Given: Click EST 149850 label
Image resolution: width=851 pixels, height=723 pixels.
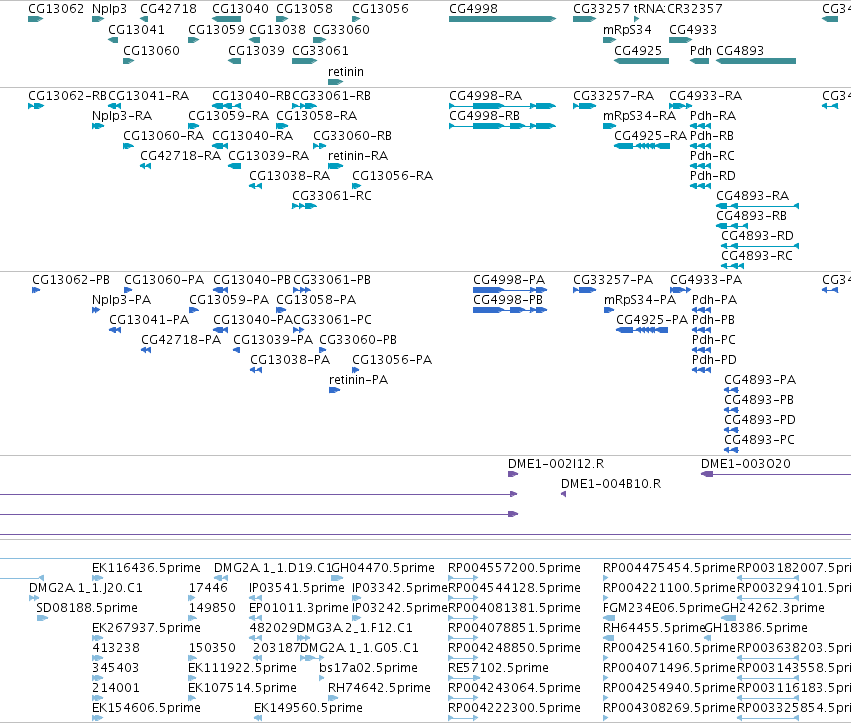Looking at the screenshot, I should pyautogui.click(x=212, y=608).
